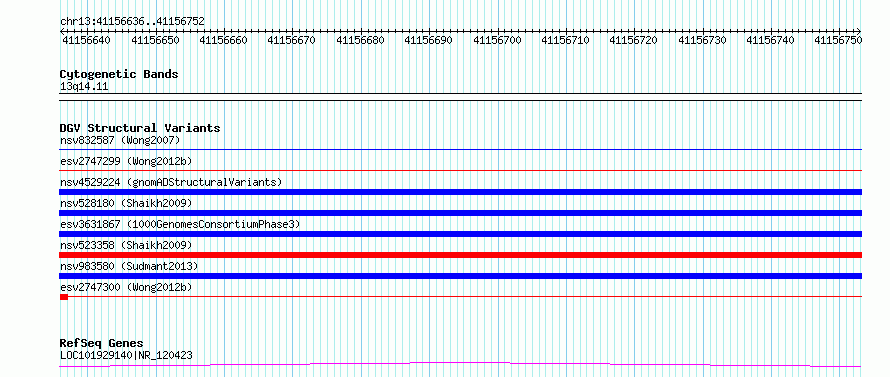Viewport: 890px width, 377px height.
Task: Click the thin red esv2747299 variant line
Action: coord(460,170)
